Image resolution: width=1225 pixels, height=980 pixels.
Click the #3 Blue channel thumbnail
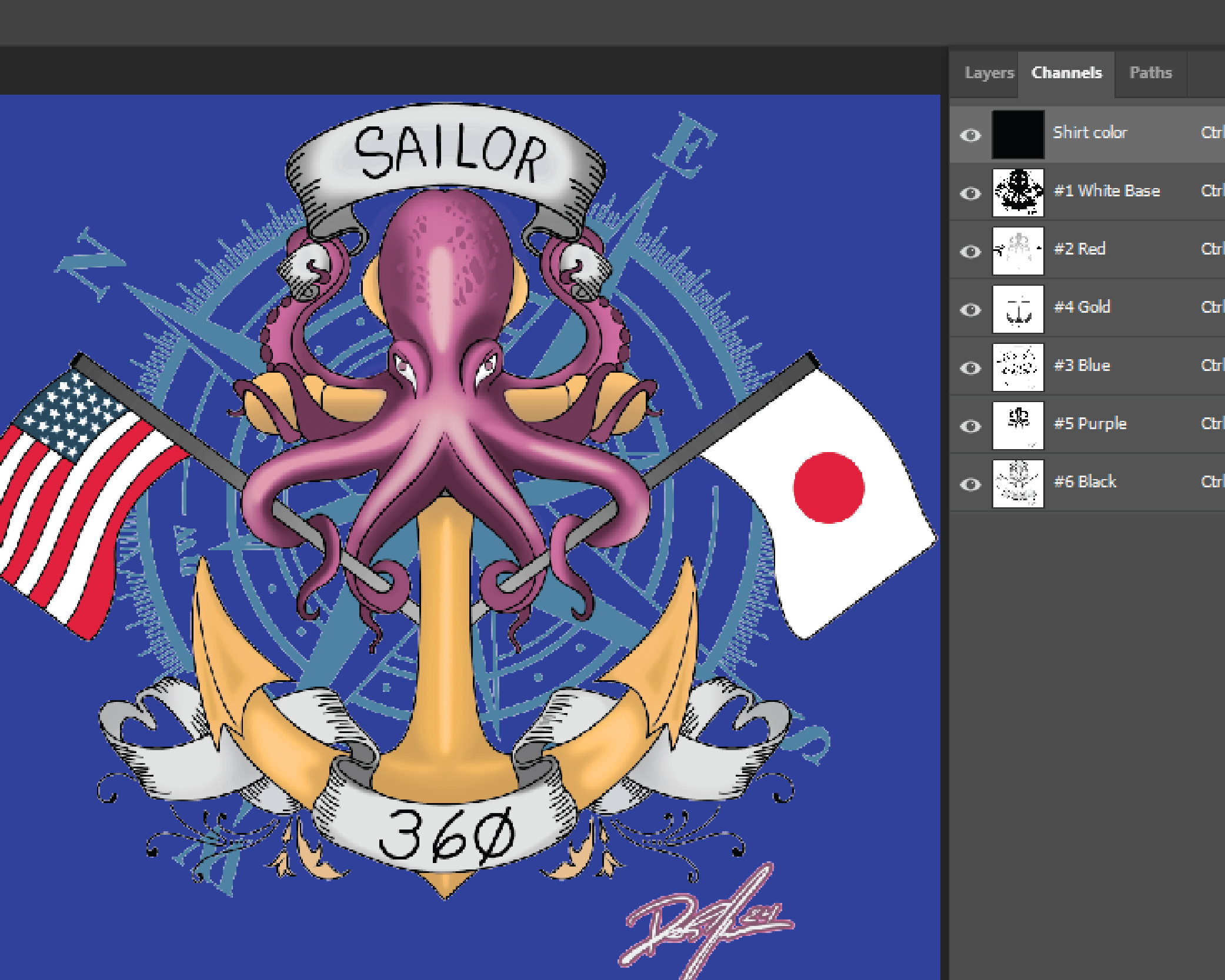click(x=1018, y=367)
